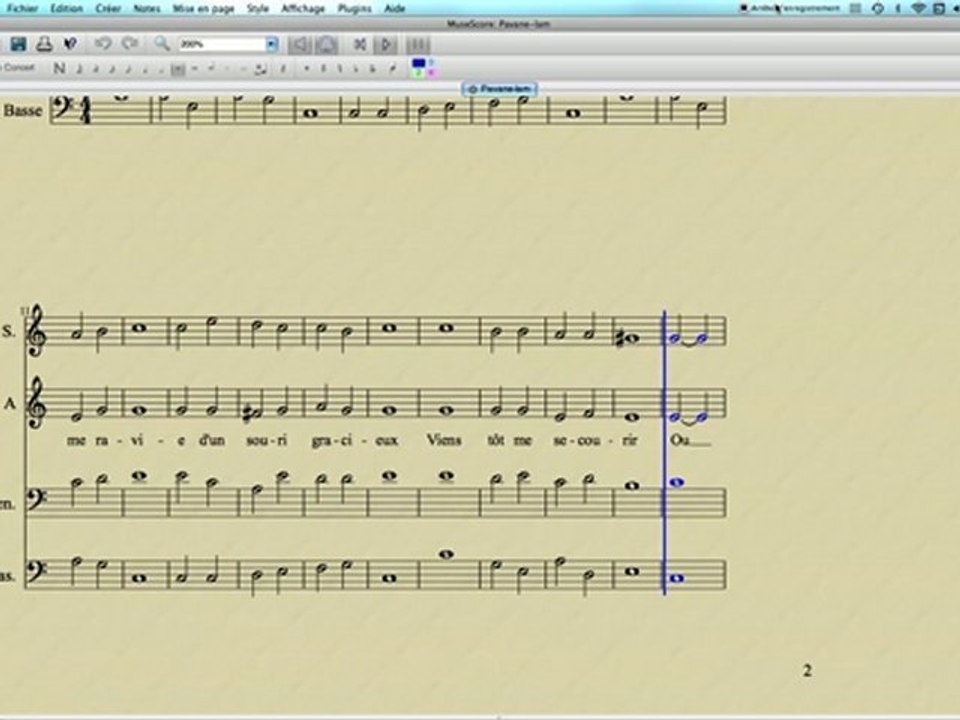Click Arrêter l'enregistrement in the menu bar

791,8
